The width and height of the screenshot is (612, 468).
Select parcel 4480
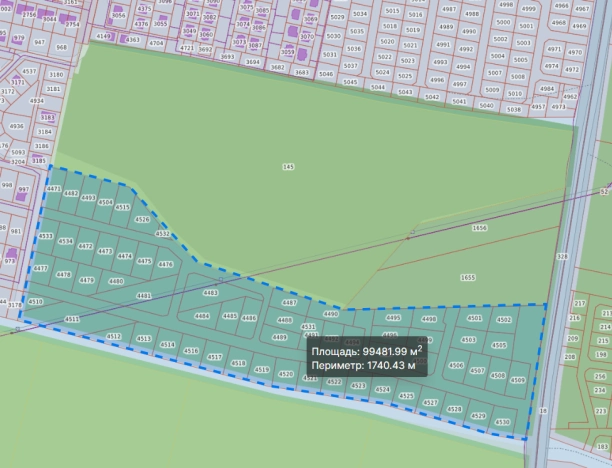click(115, 281)
